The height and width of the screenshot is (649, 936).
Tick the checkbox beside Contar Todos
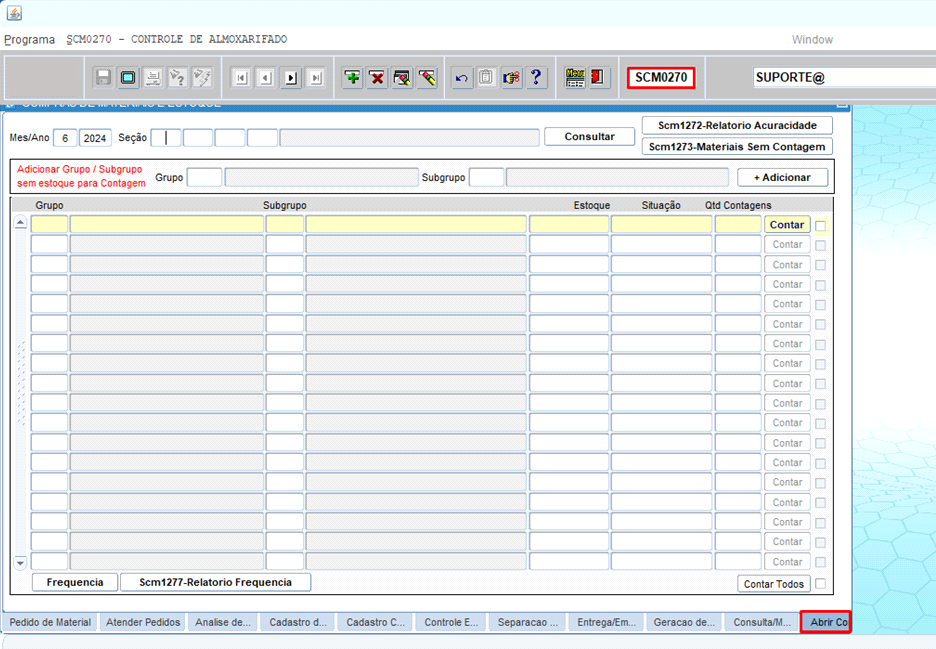[x=821, y=583]
